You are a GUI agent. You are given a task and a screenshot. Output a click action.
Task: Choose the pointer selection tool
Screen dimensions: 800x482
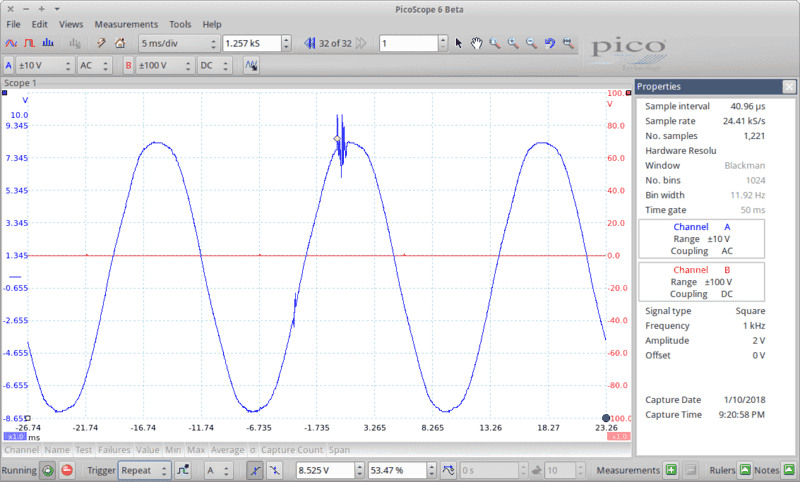pos(459,44)
